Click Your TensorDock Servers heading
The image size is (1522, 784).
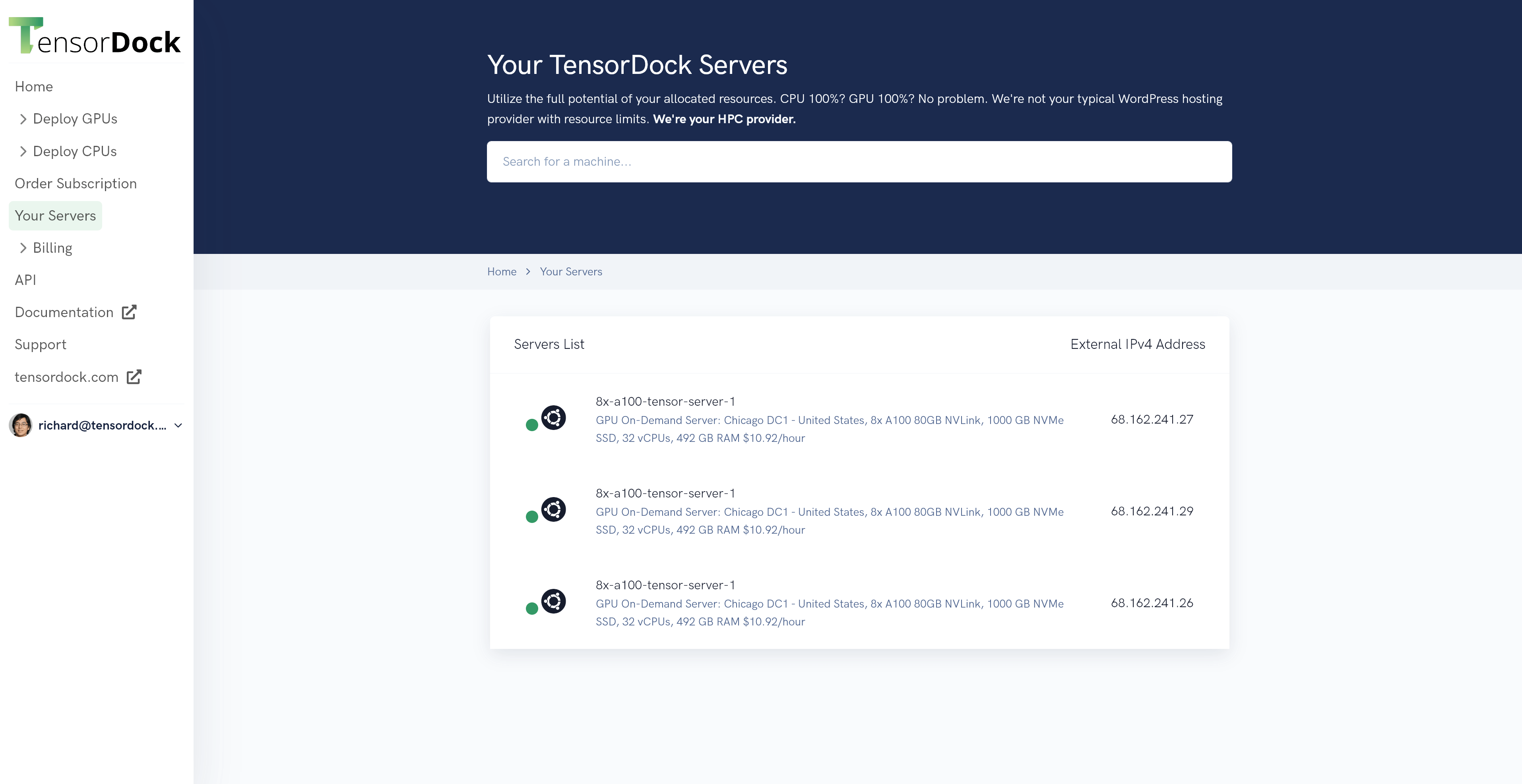click(637, 65)
